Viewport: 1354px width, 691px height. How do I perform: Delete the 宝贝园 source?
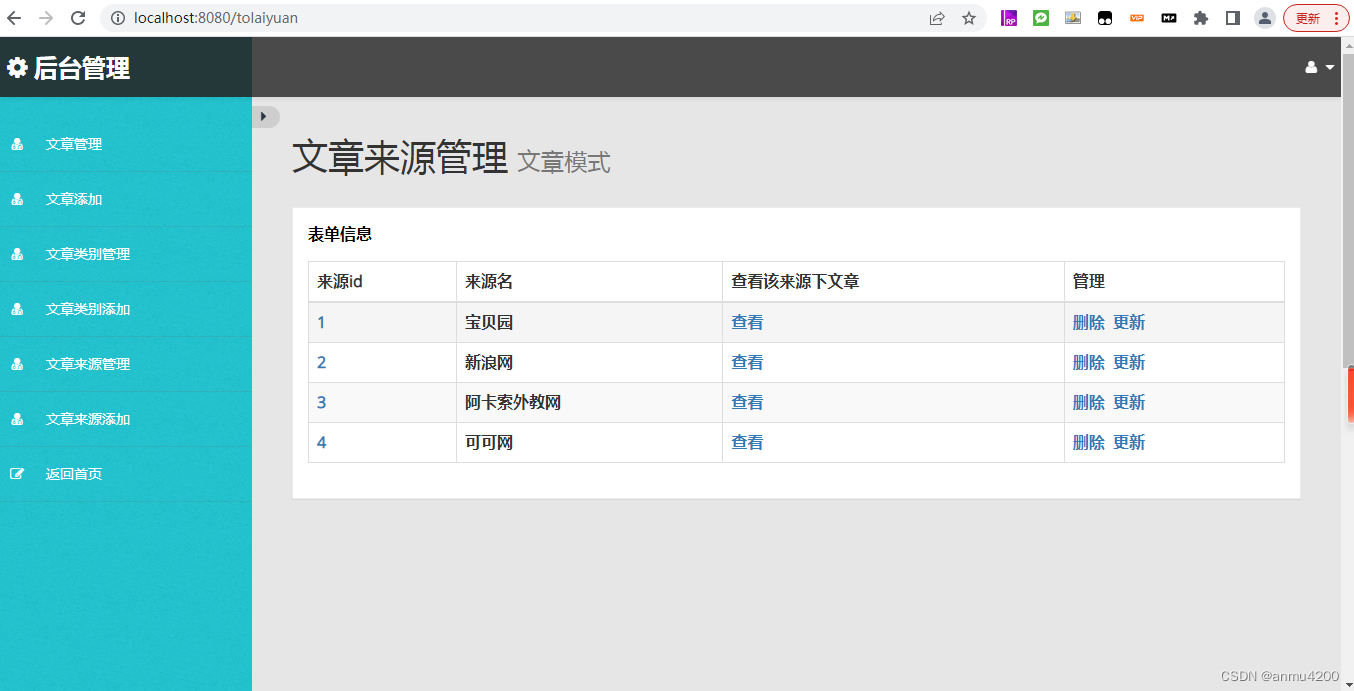1089,322
